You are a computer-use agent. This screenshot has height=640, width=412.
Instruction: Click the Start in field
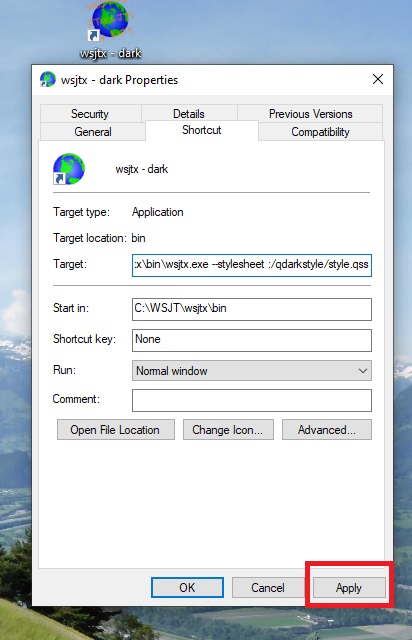(x=252, y=309)
